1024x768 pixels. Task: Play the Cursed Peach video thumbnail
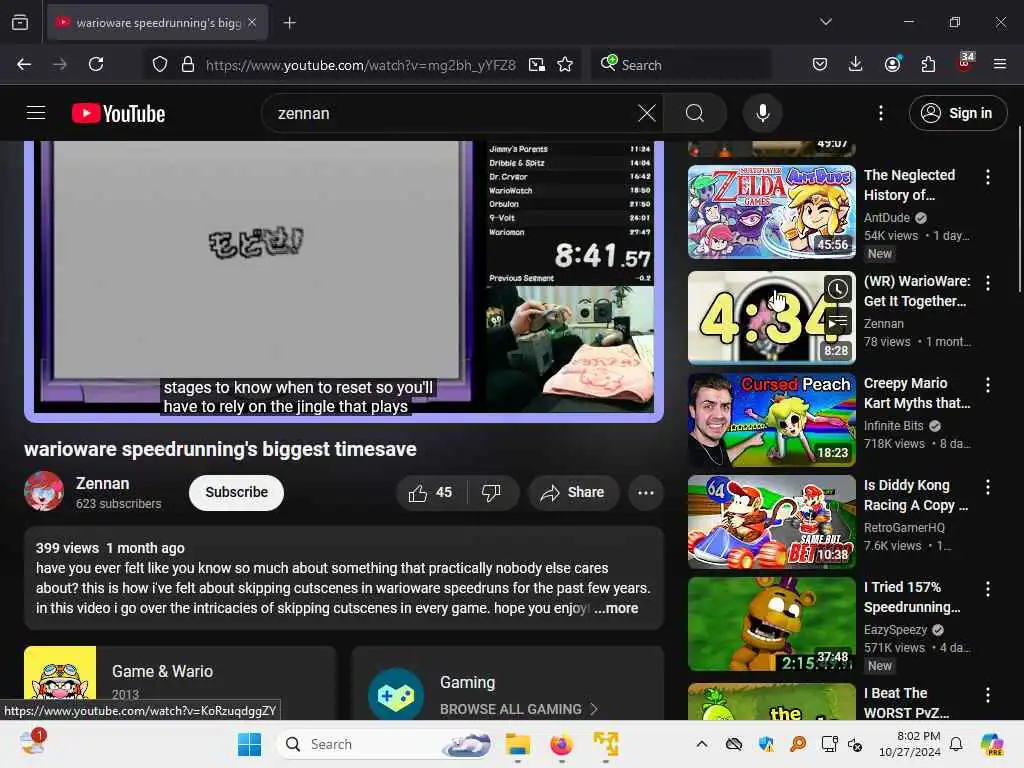tap(771, 419)
